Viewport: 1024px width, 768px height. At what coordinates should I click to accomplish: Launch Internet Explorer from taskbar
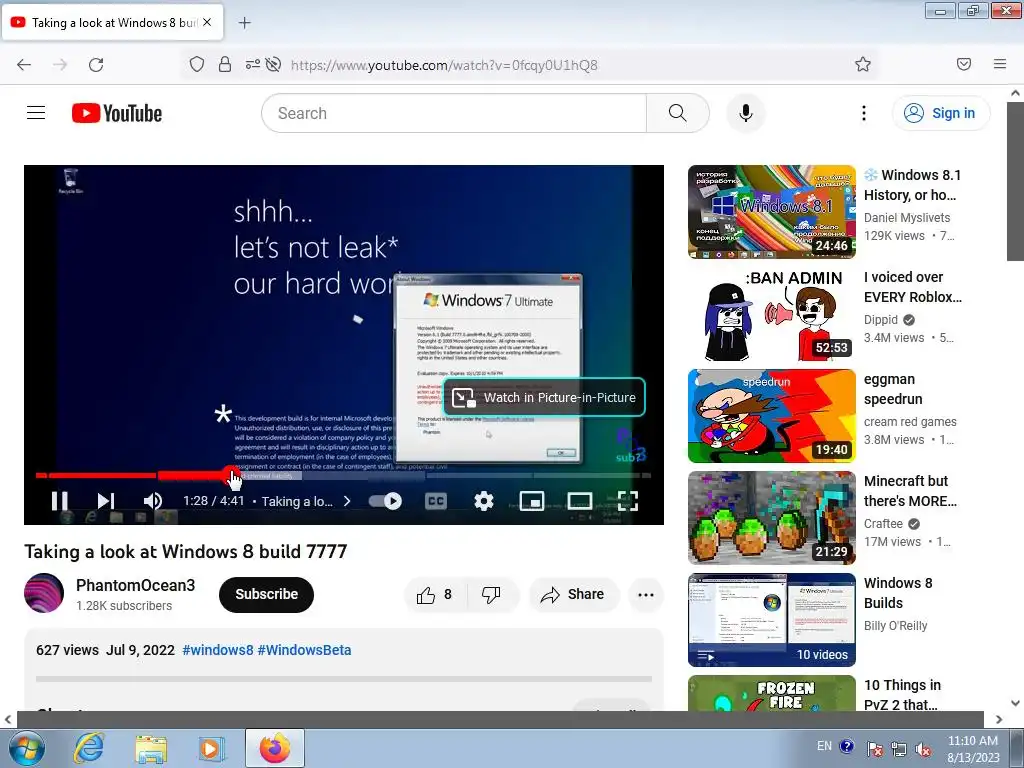88,748
